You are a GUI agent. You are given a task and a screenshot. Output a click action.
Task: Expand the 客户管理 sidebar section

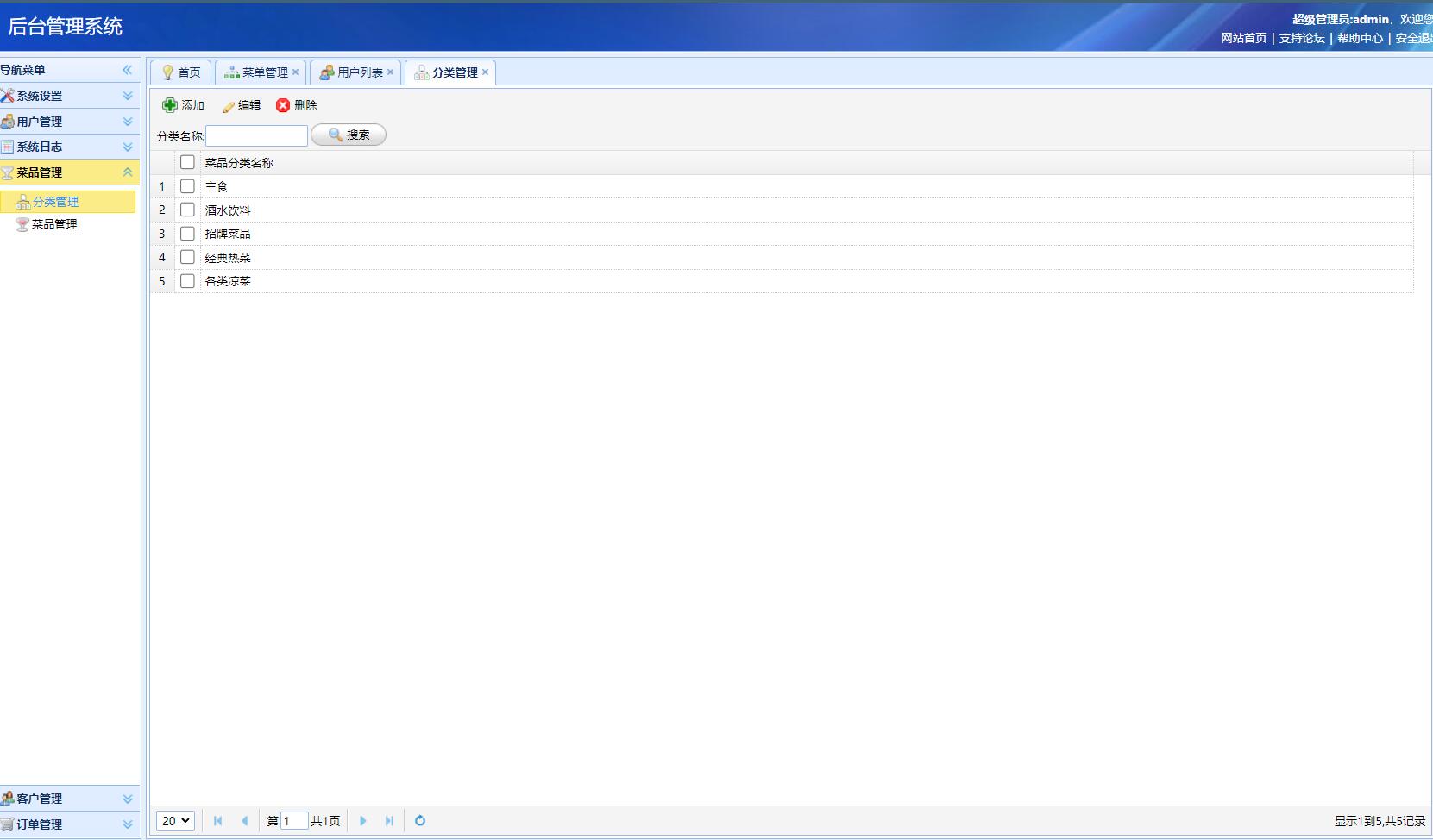[x=127, y=799]
